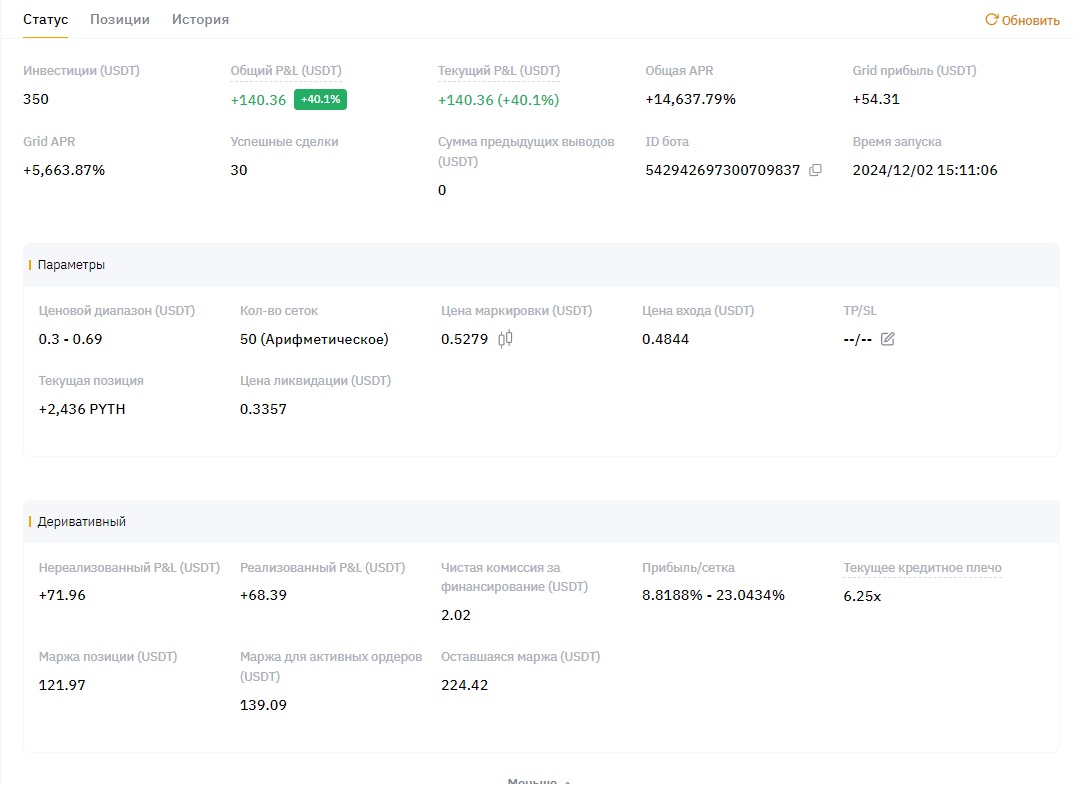Switch to the Позиции tab
Viewport: 1076px width, 799px height.
tap(120, 19)
